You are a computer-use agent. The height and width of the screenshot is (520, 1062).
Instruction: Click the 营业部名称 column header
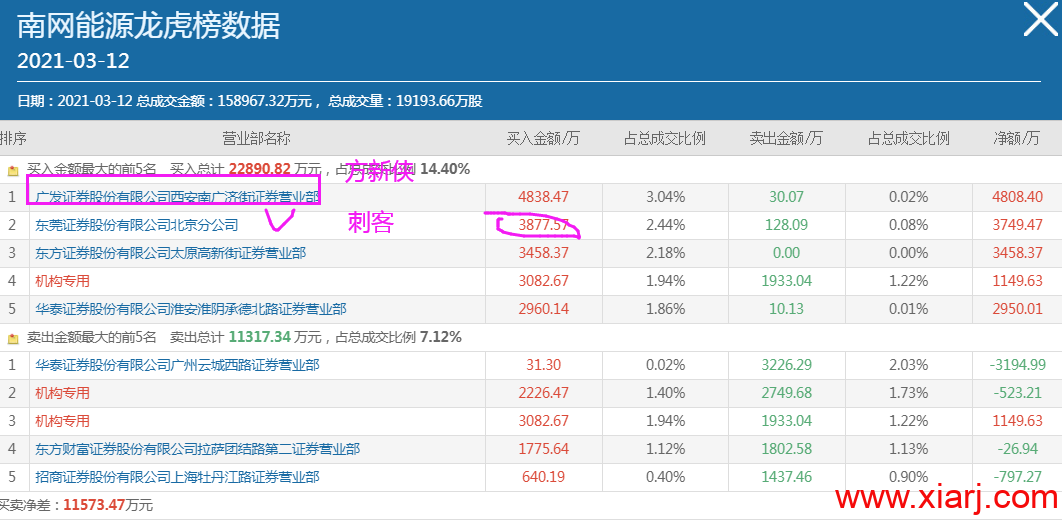(x=257, y=139)
